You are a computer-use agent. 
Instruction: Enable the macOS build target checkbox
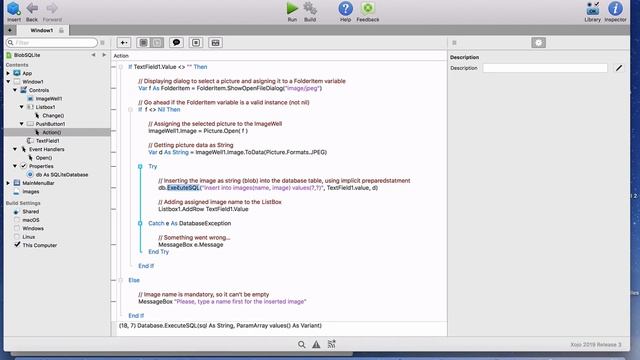point(17,220)
